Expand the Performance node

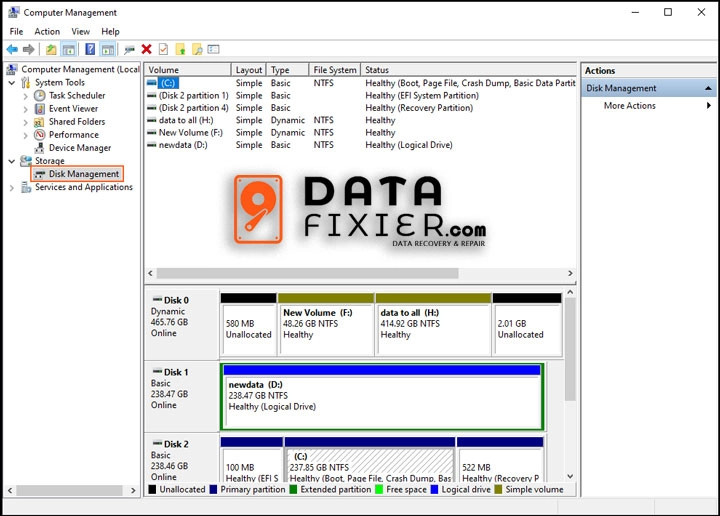pyautogui.click(x=26, y=135)
